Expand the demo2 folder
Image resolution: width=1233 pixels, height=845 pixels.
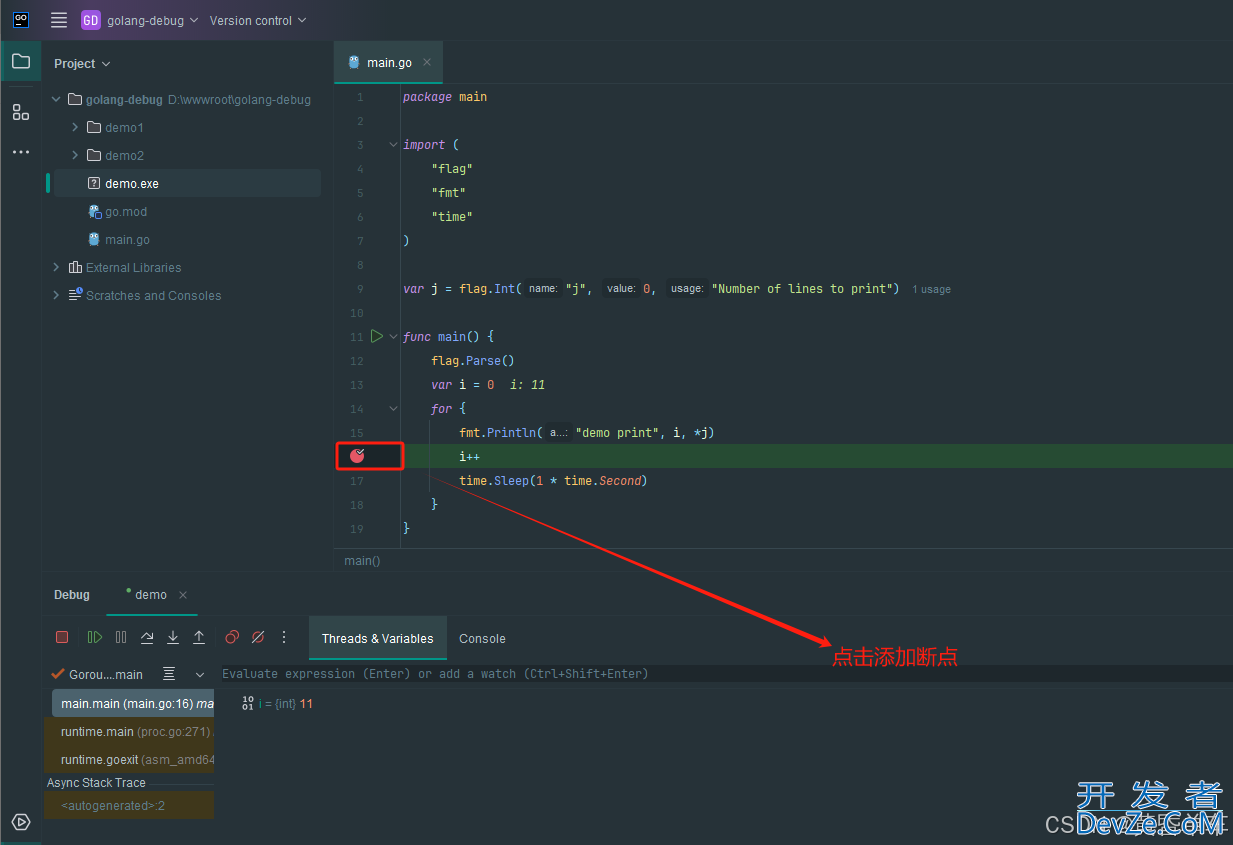click(75, 156)
